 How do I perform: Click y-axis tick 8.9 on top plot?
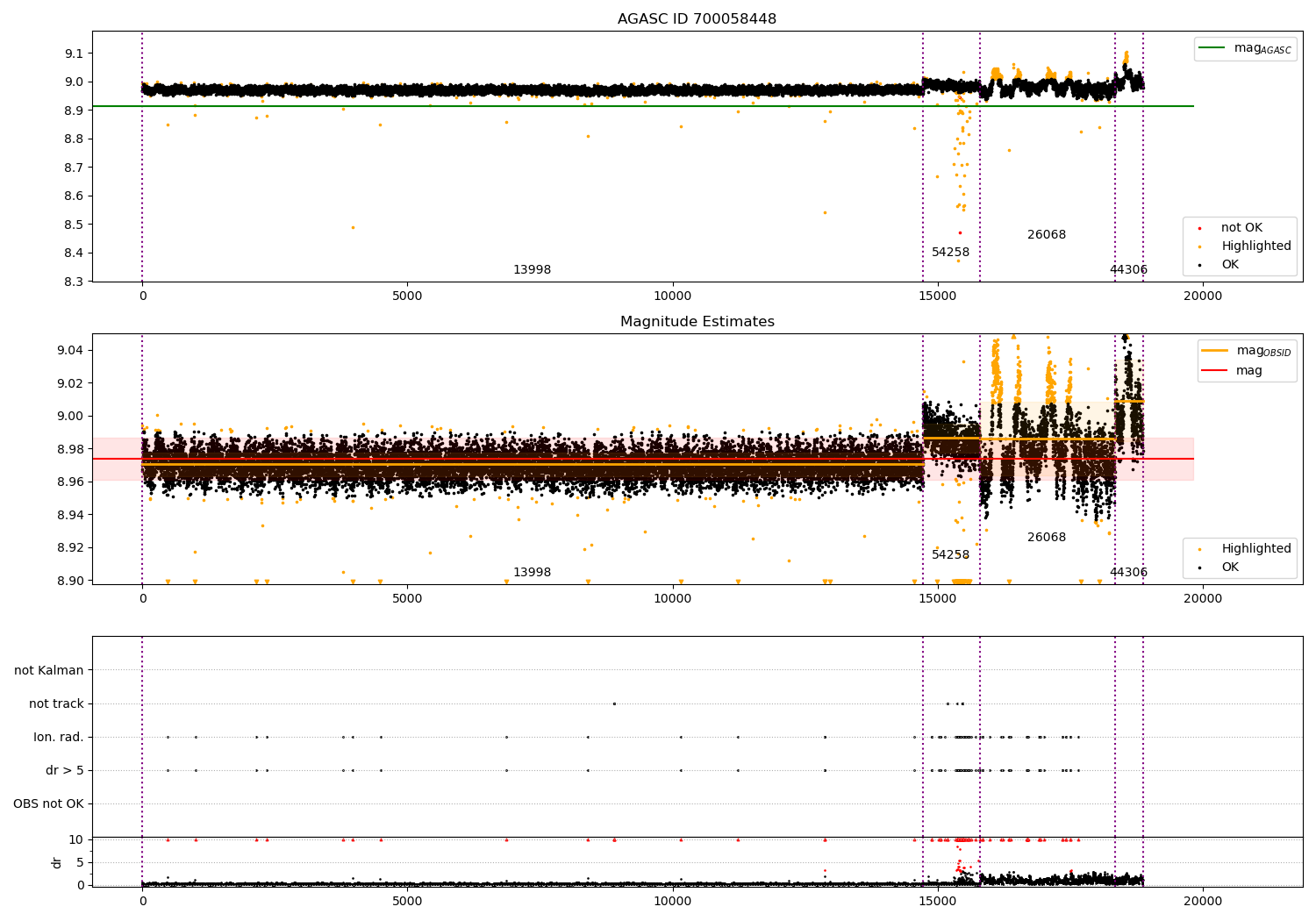74,111
